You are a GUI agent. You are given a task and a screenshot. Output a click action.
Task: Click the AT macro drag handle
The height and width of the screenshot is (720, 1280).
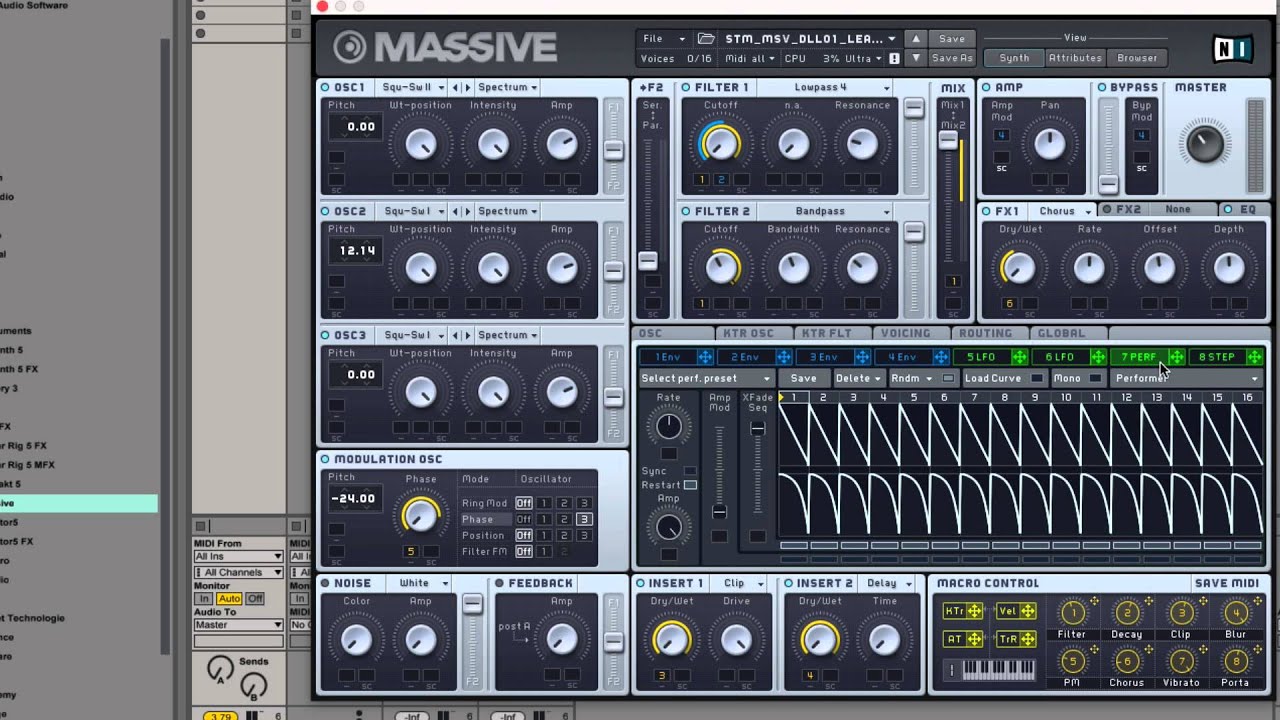click(x=975, y=639)
